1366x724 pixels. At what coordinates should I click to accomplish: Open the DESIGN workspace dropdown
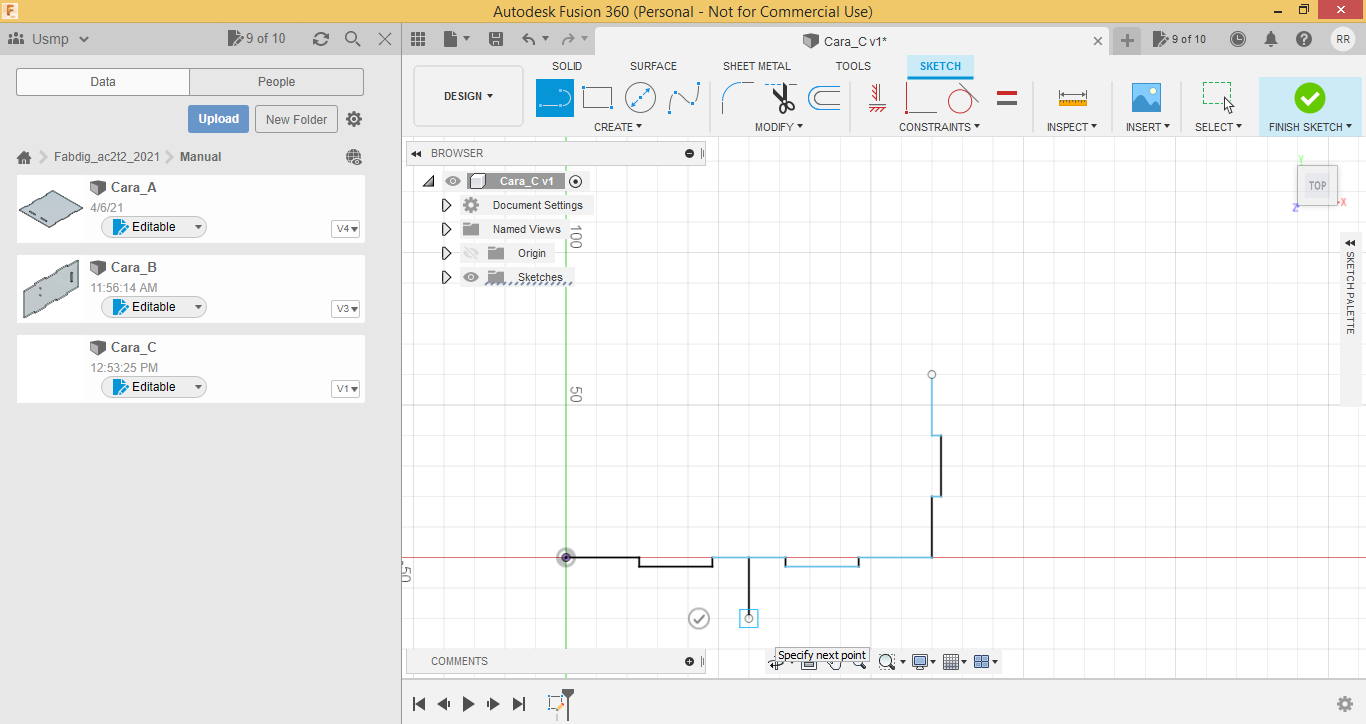(x=468, y=96)
